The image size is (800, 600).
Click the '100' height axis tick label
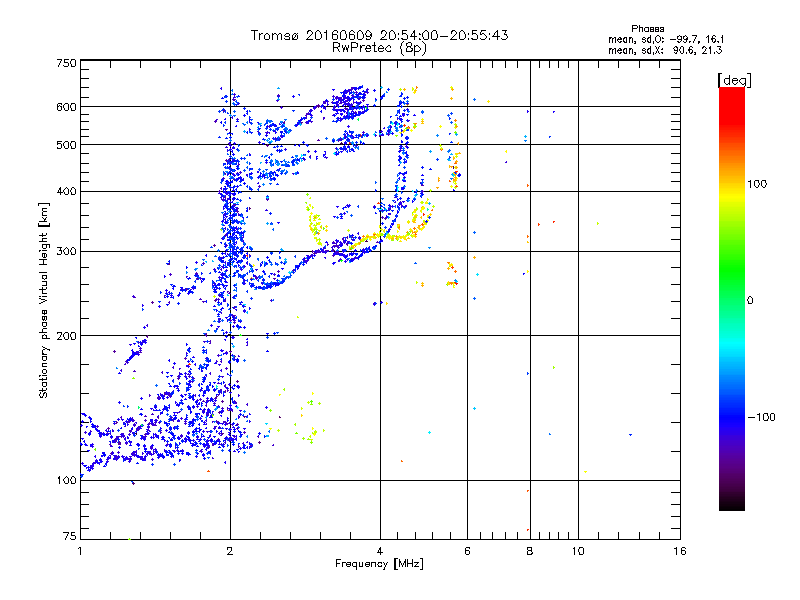[66, 481]
